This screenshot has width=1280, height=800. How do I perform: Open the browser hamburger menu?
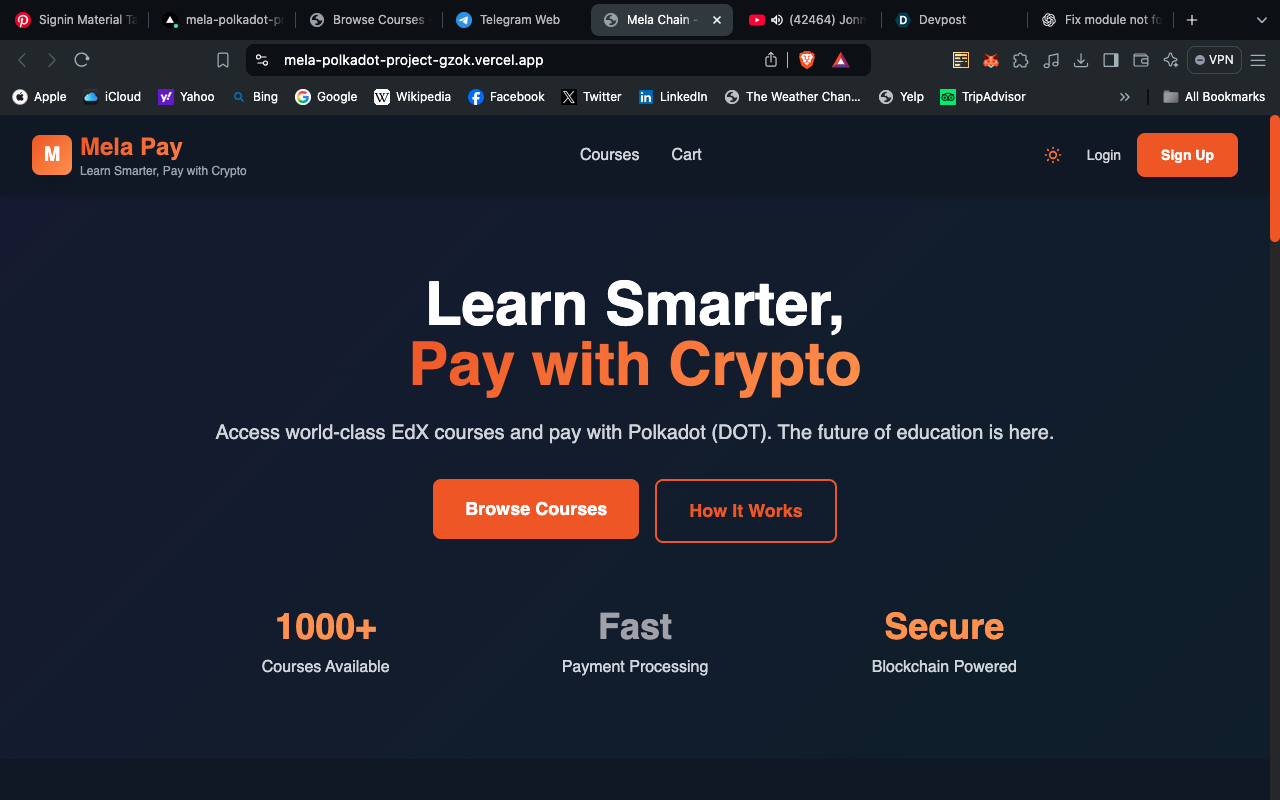pos(1258,60)
